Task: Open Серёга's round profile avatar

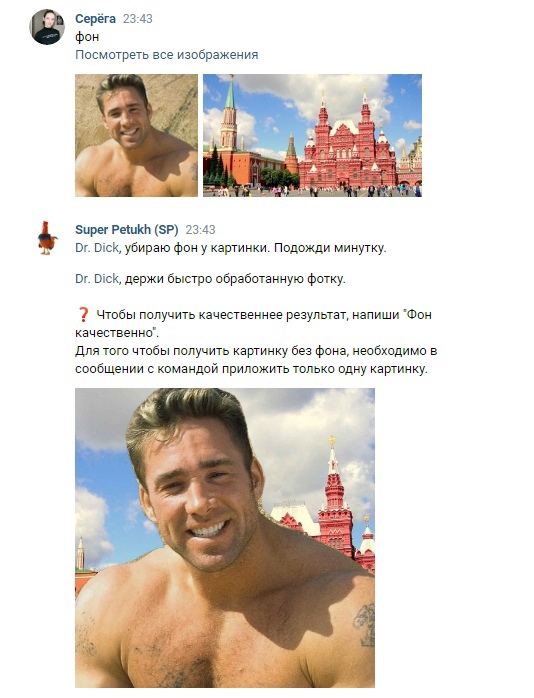Action: [47, 27]
